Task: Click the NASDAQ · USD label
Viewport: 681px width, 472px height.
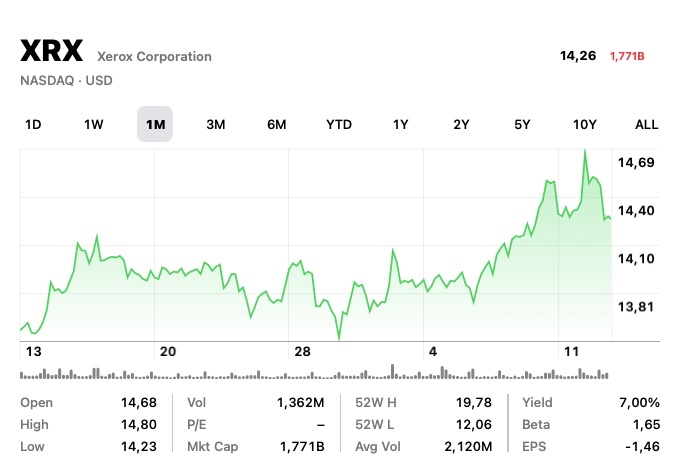Action: pos(66,81)
